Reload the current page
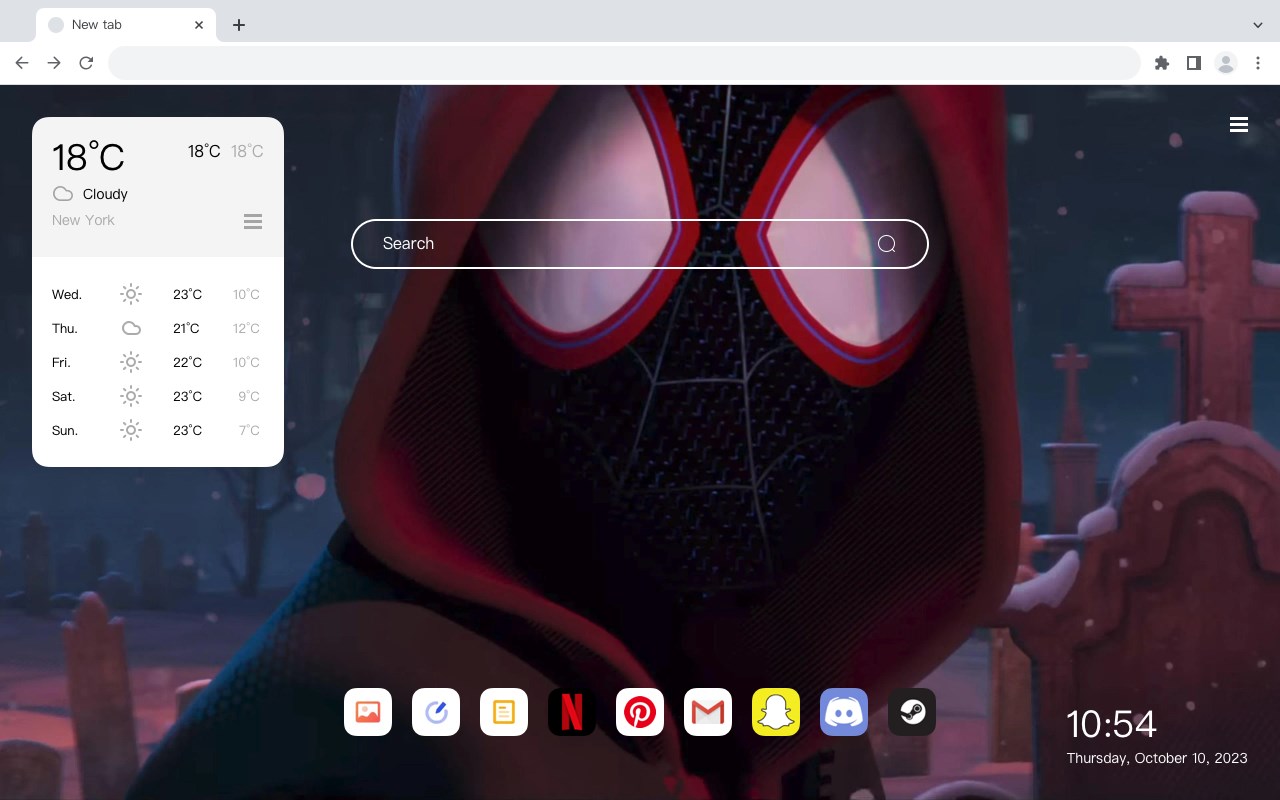The image size is (1280, 800). pyautogui.click(x=86, y=63)
